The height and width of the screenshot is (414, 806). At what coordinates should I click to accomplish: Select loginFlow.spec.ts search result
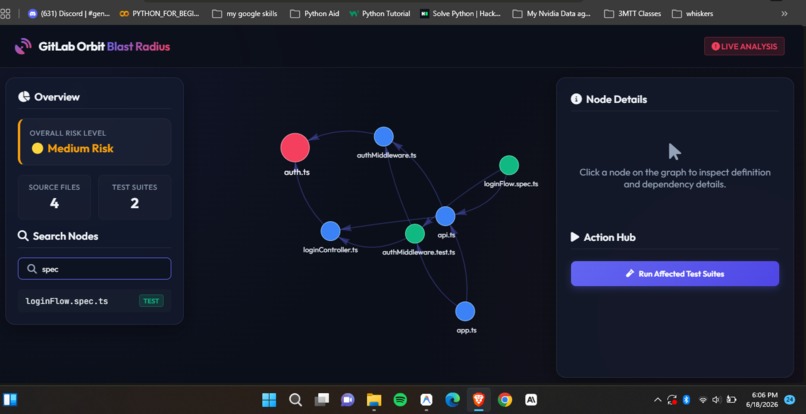coord(95,301)
